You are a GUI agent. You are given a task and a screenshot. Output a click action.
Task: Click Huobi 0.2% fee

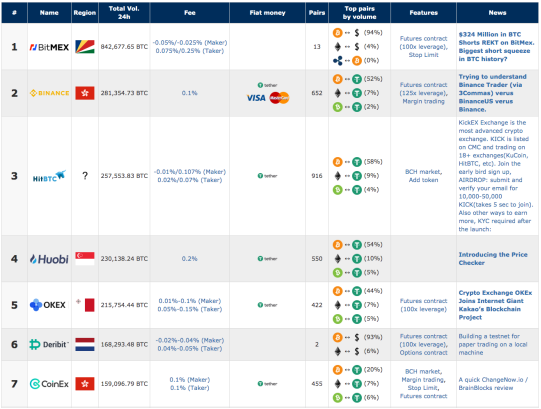[190, 259]
